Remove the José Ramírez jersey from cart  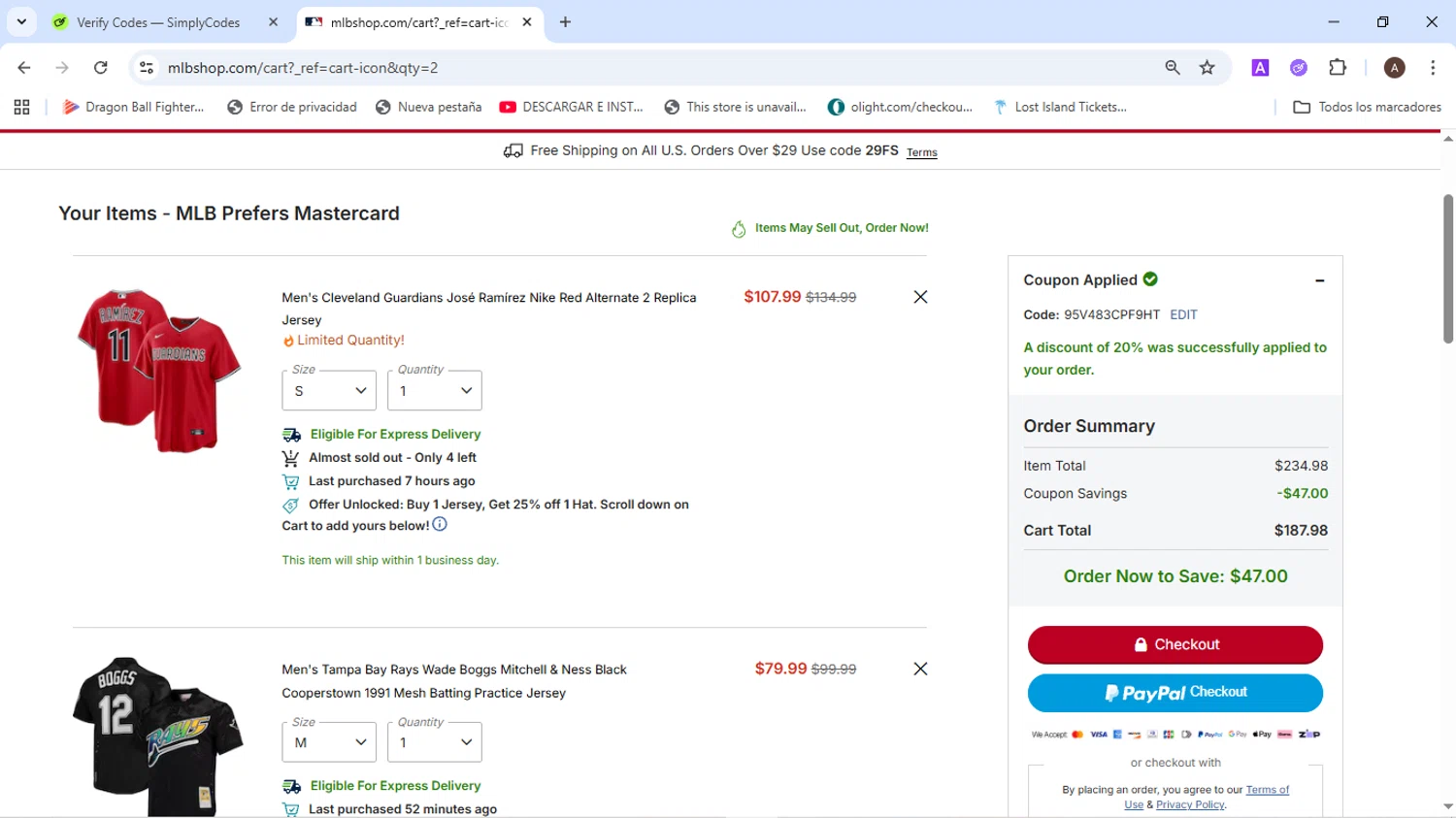coord(920,297)
